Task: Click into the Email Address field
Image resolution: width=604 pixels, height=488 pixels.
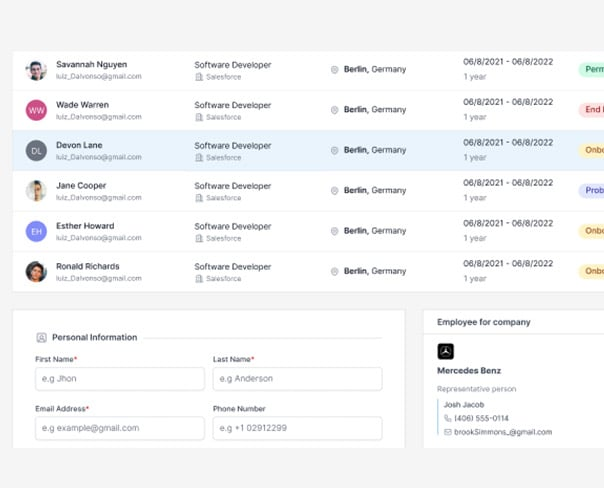Action: (x=120, y=428)
